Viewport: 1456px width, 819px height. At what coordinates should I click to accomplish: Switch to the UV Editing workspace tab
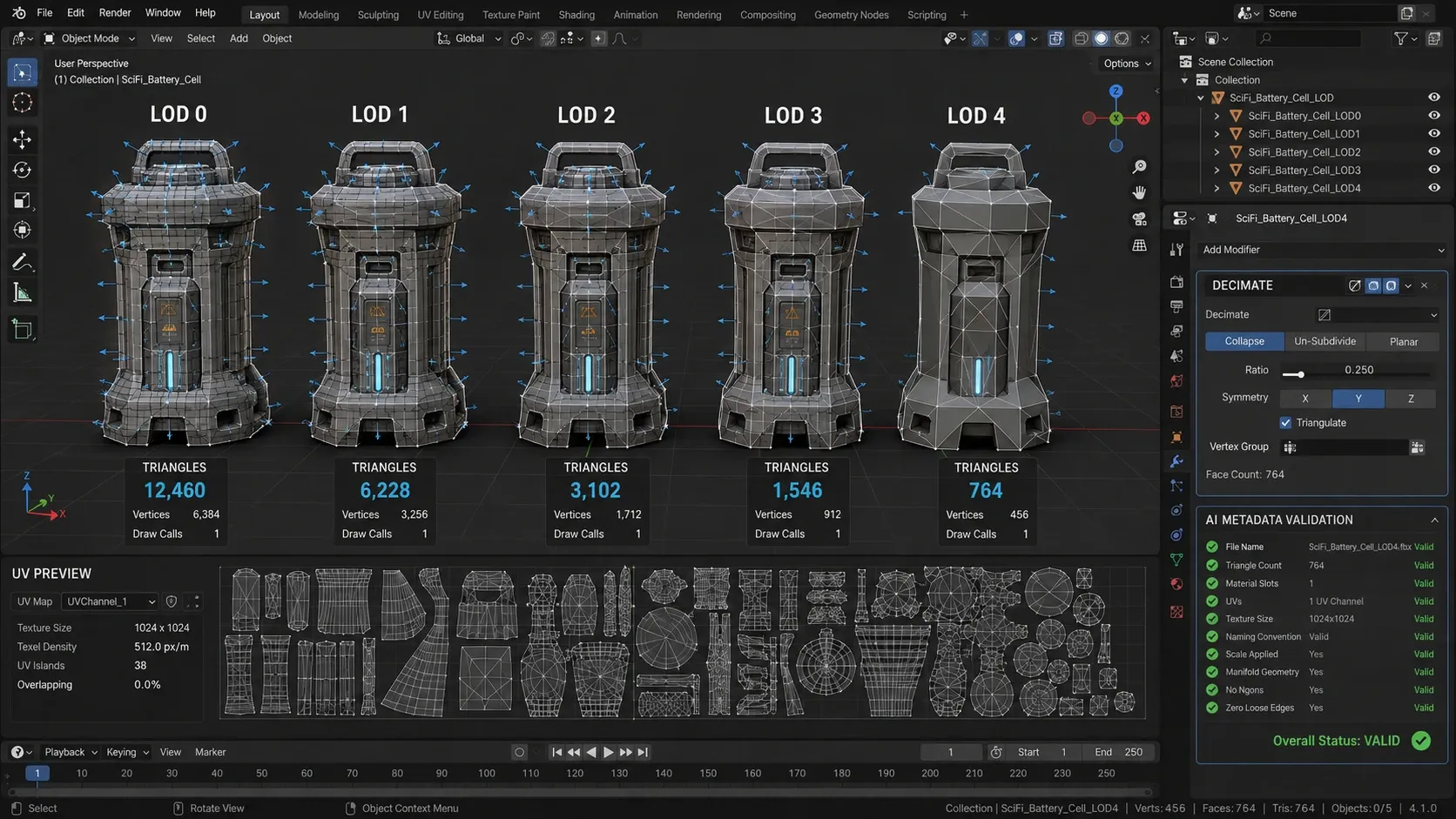(441, 15)
